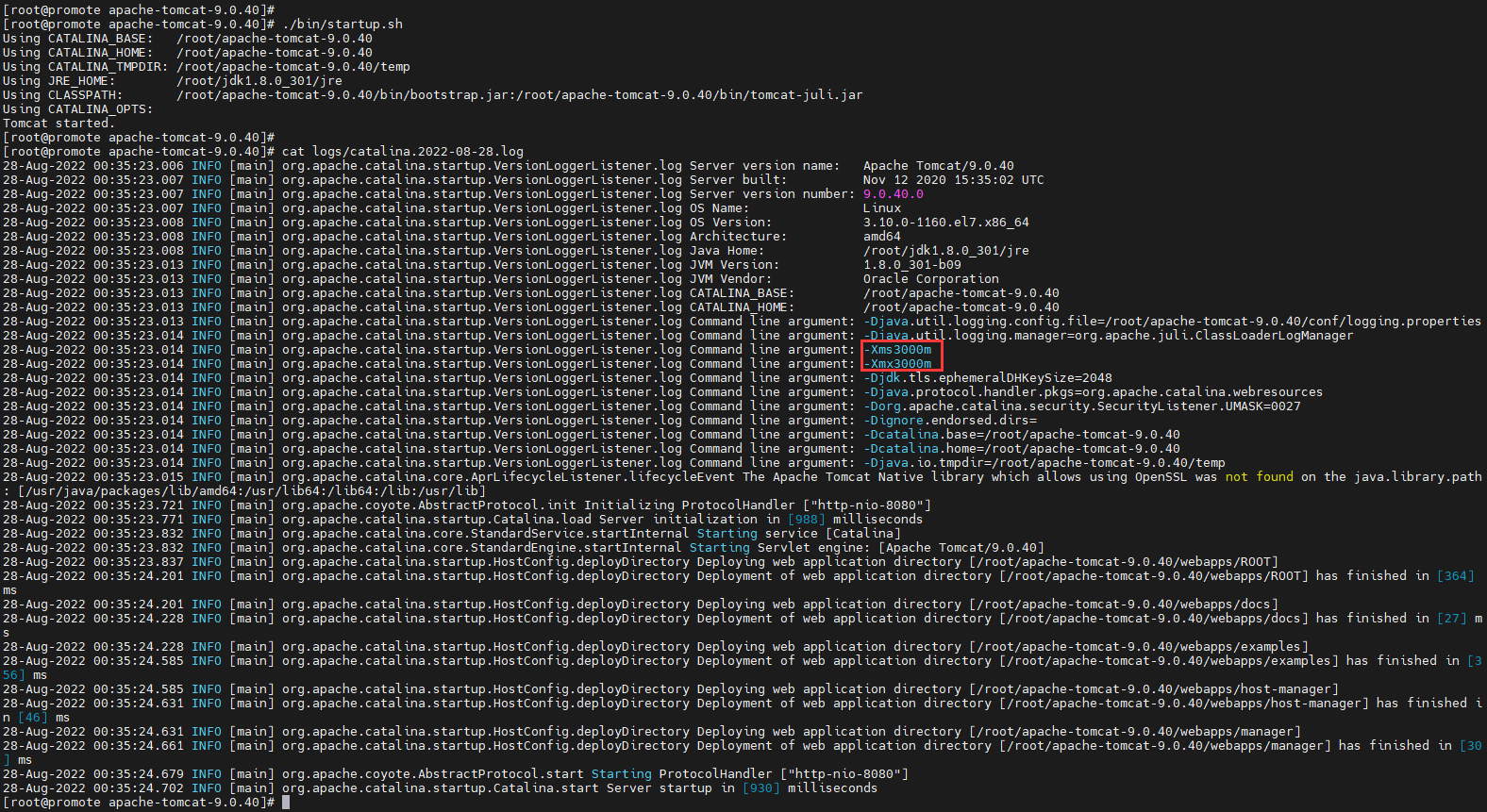
Task: Click the 'amd64' architecture value
Action: coord(882,236)
